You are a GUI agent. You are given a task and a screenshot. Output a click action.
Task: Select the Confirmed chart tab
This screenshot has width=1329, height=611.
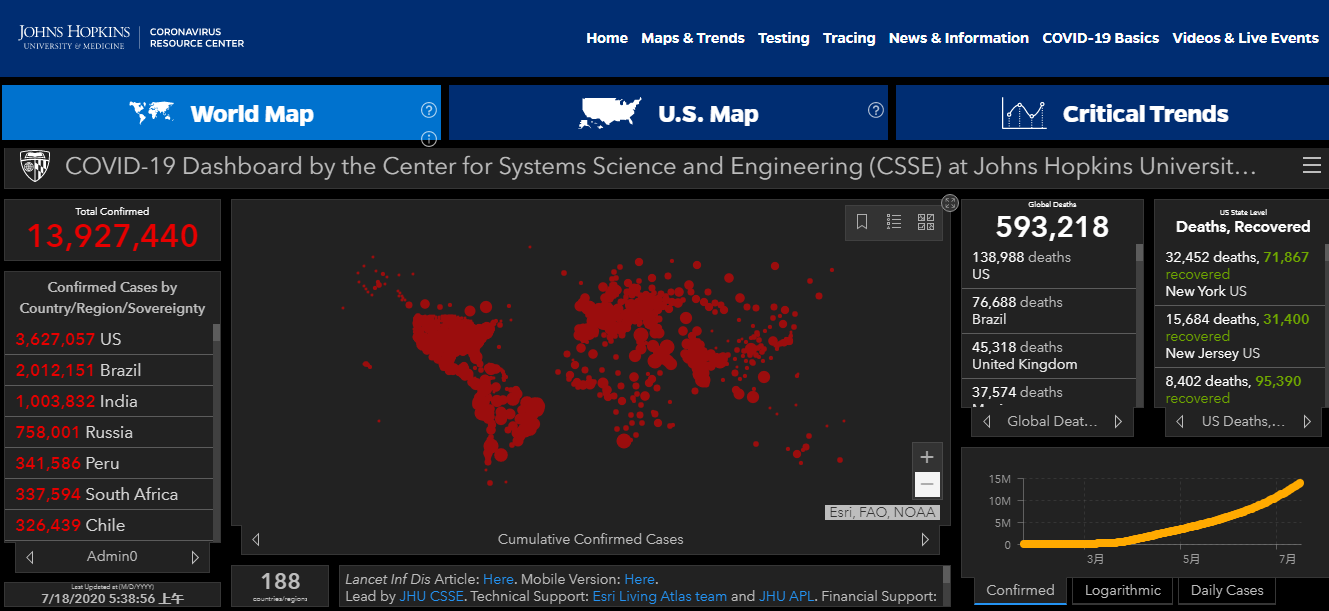(1020, 590)
